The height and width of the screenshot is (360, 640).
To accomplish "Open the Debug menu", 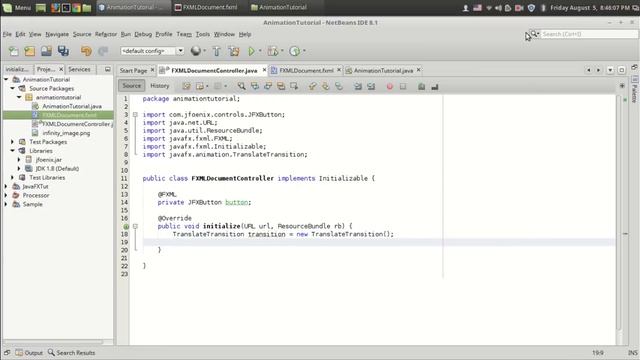I will (x=143, y=34).
